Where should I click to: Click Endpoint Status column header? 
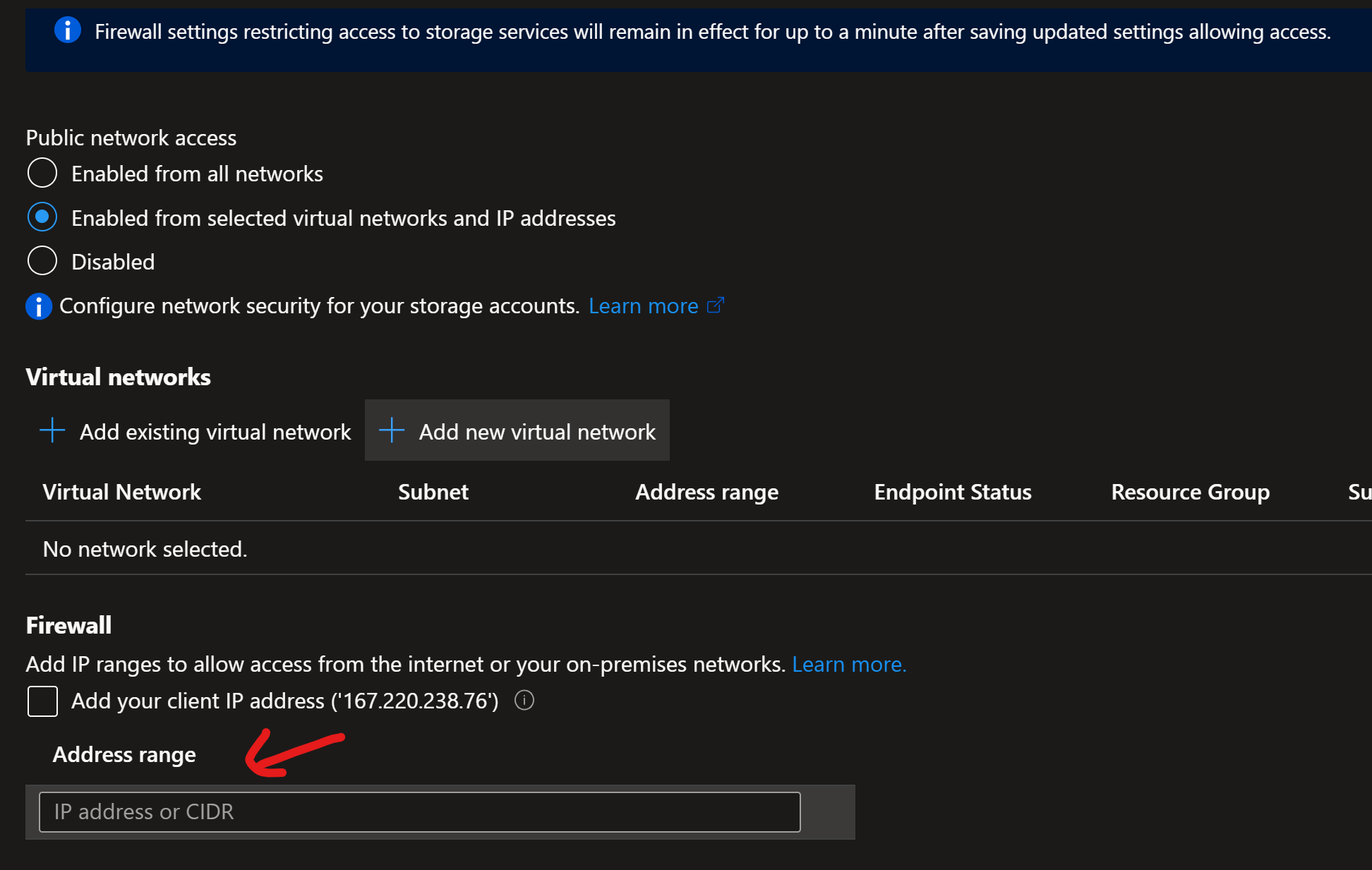952,492
